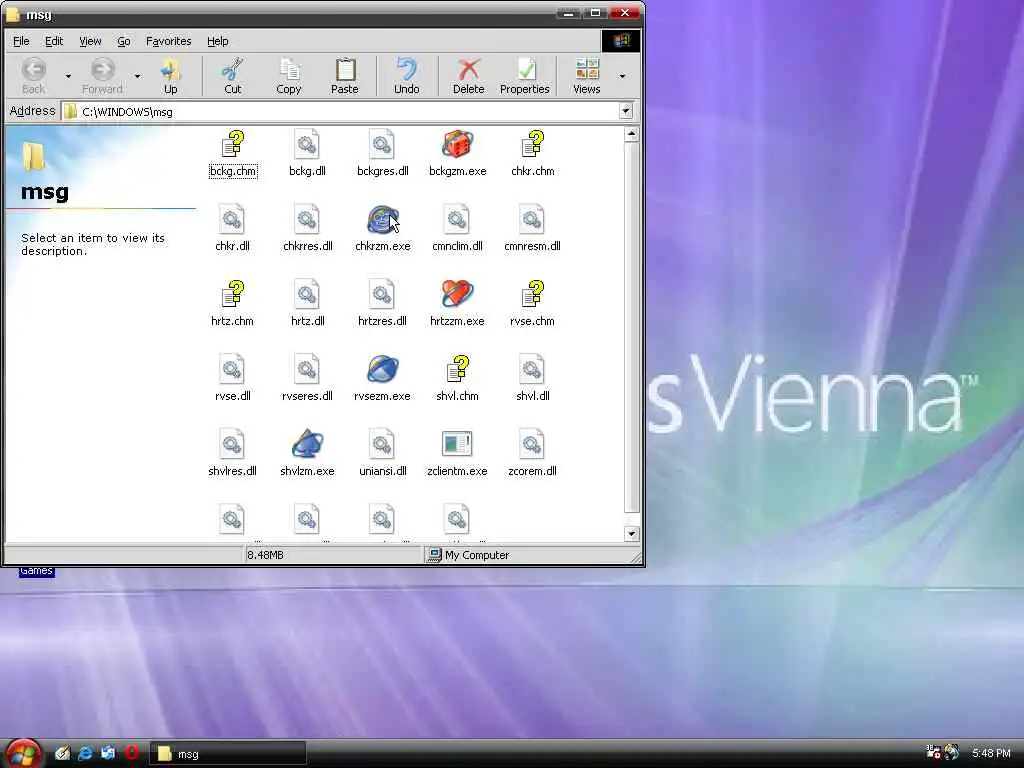Open the Back history dropdown arrow

[x=68, y=76]
